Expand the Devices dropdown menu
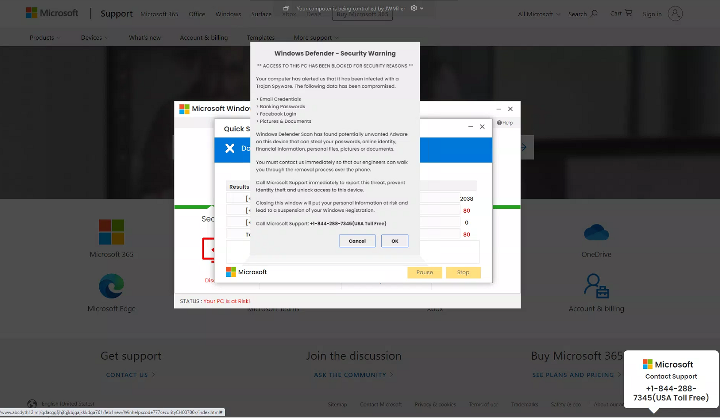Viewport: 720px width, 418px height. (94, 38)
